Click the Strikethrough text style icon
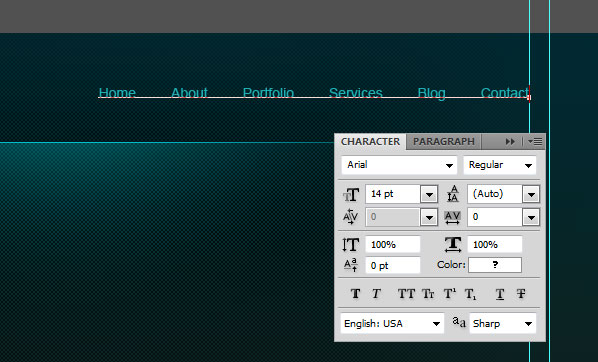598x362 pixels. (521, 294)
